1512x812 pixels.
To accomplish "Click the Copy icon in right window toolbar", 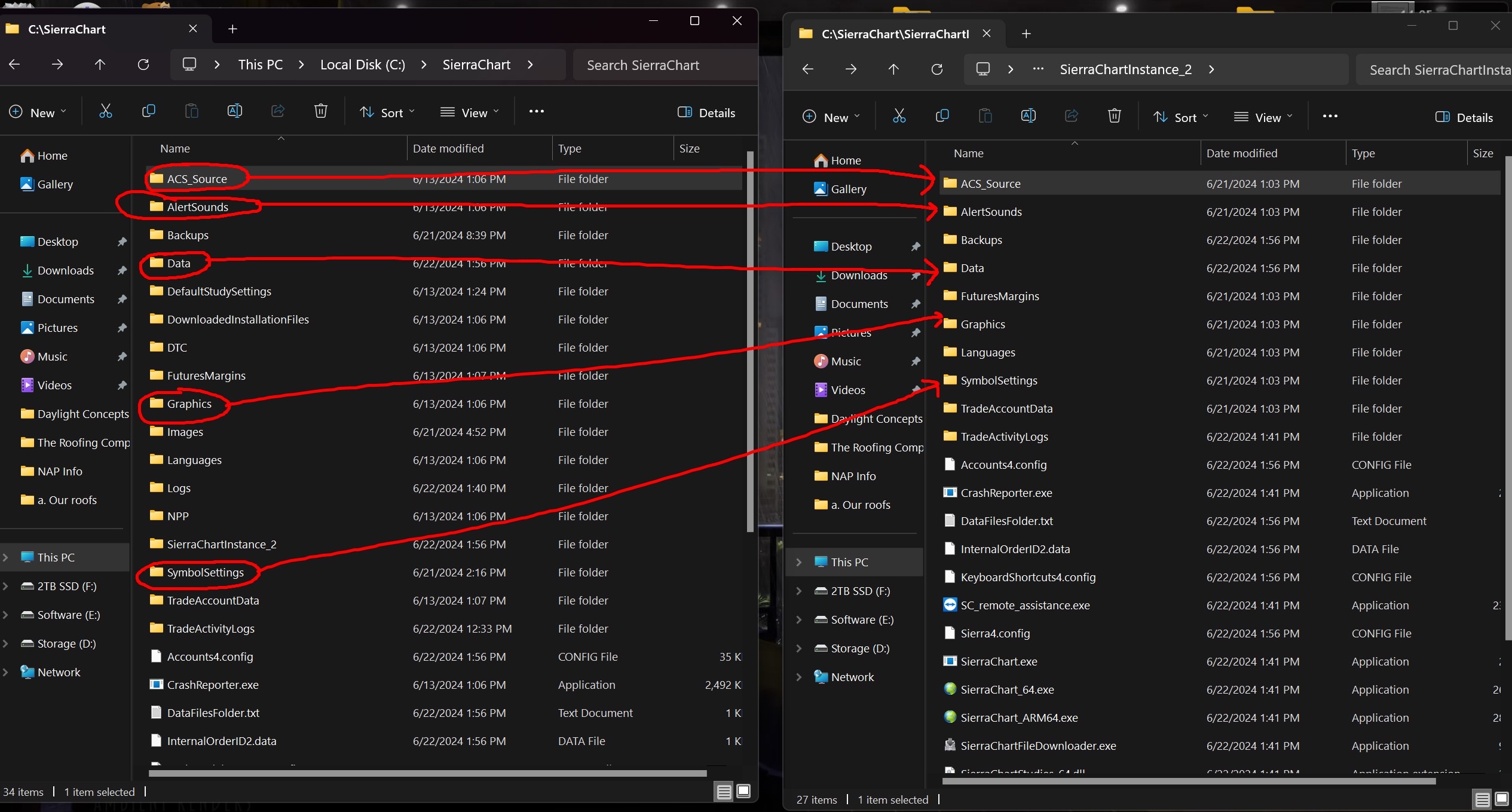I will 942,117.
